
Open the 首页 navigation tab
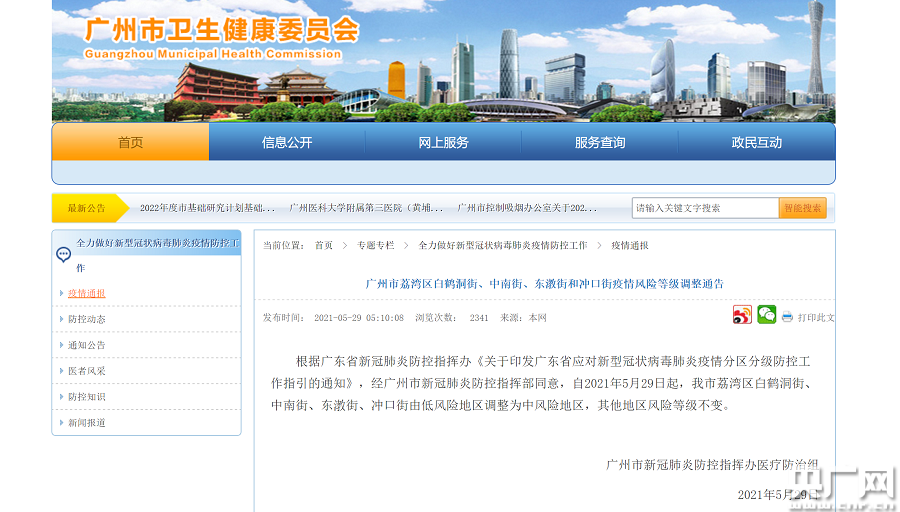[x=131, y=142]
